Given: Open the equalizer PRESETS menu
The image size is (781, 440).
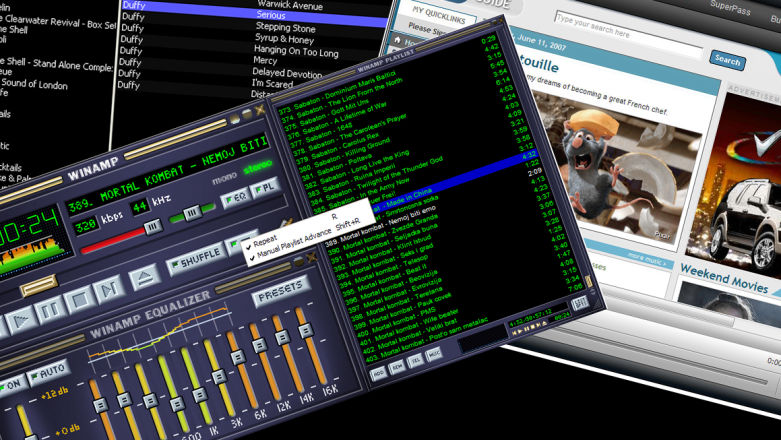Looking at the screenshot, I should point(280,290).
